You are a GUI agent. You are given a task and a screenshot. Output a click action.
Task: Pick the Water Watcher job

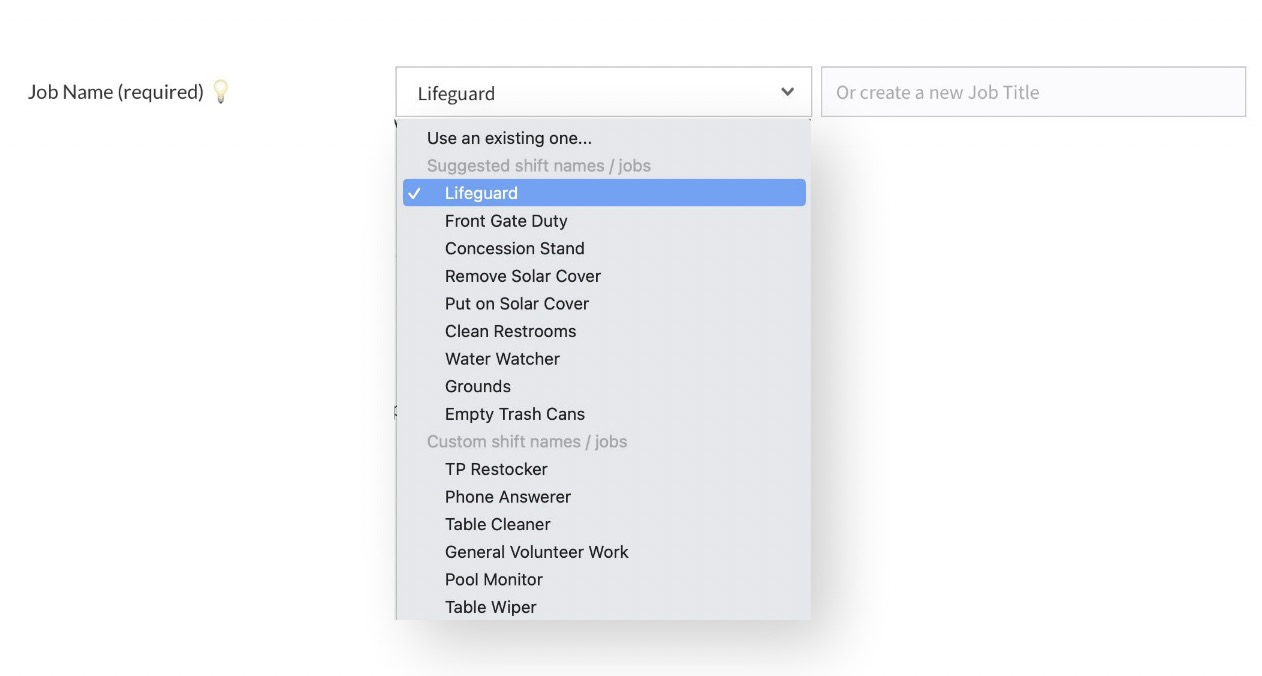[502, 359]
